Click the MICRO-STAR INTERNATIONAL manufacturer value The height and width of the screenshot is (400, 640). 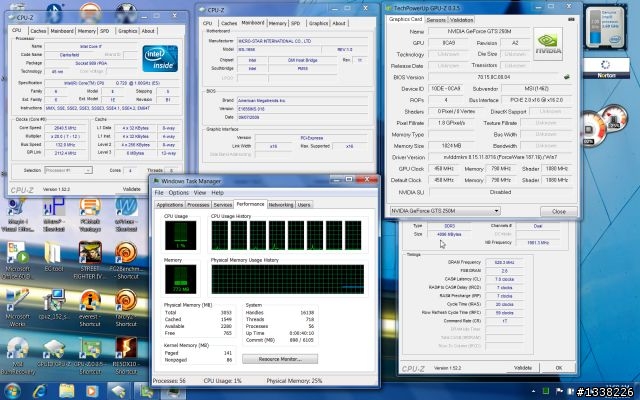pos(302,41)
